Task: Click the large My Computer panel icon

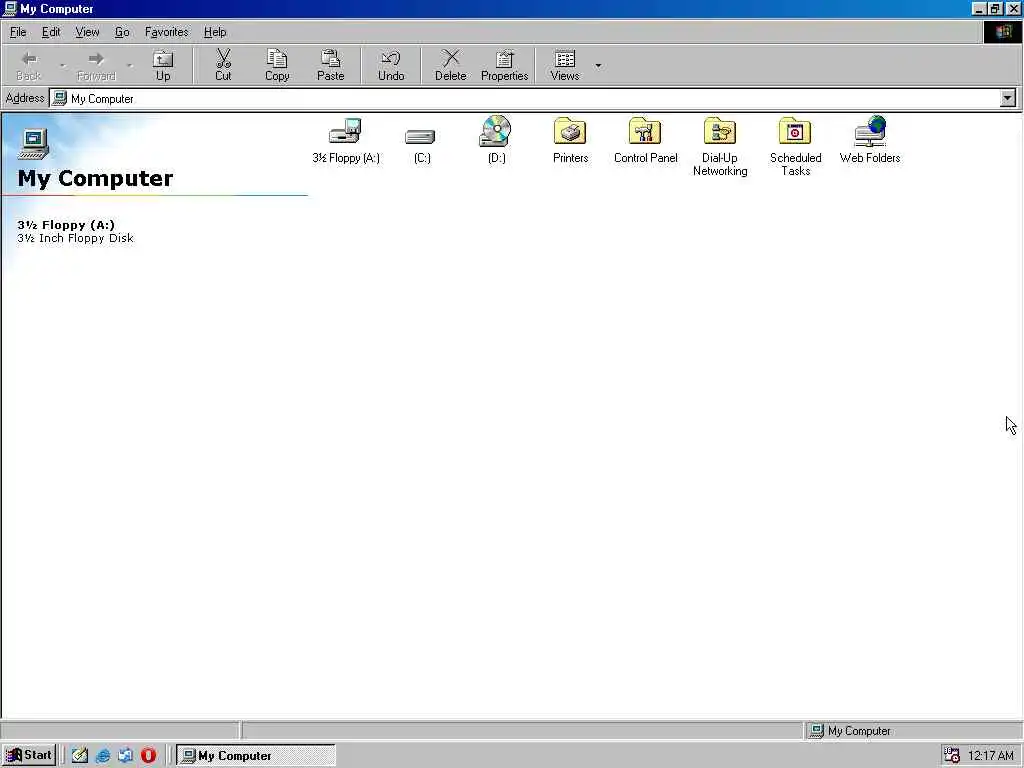Action: point(34,144)
